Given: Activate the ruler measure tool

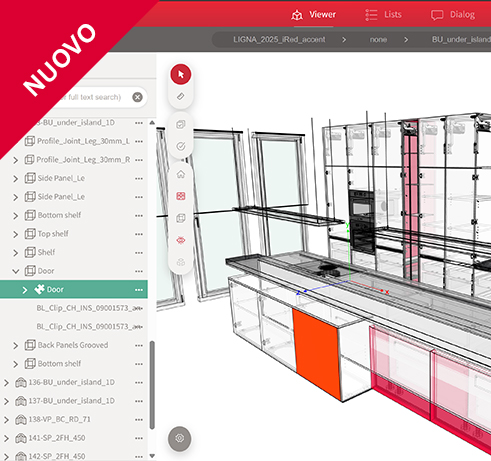Looking at the screenshot, I should coord(181,97).
